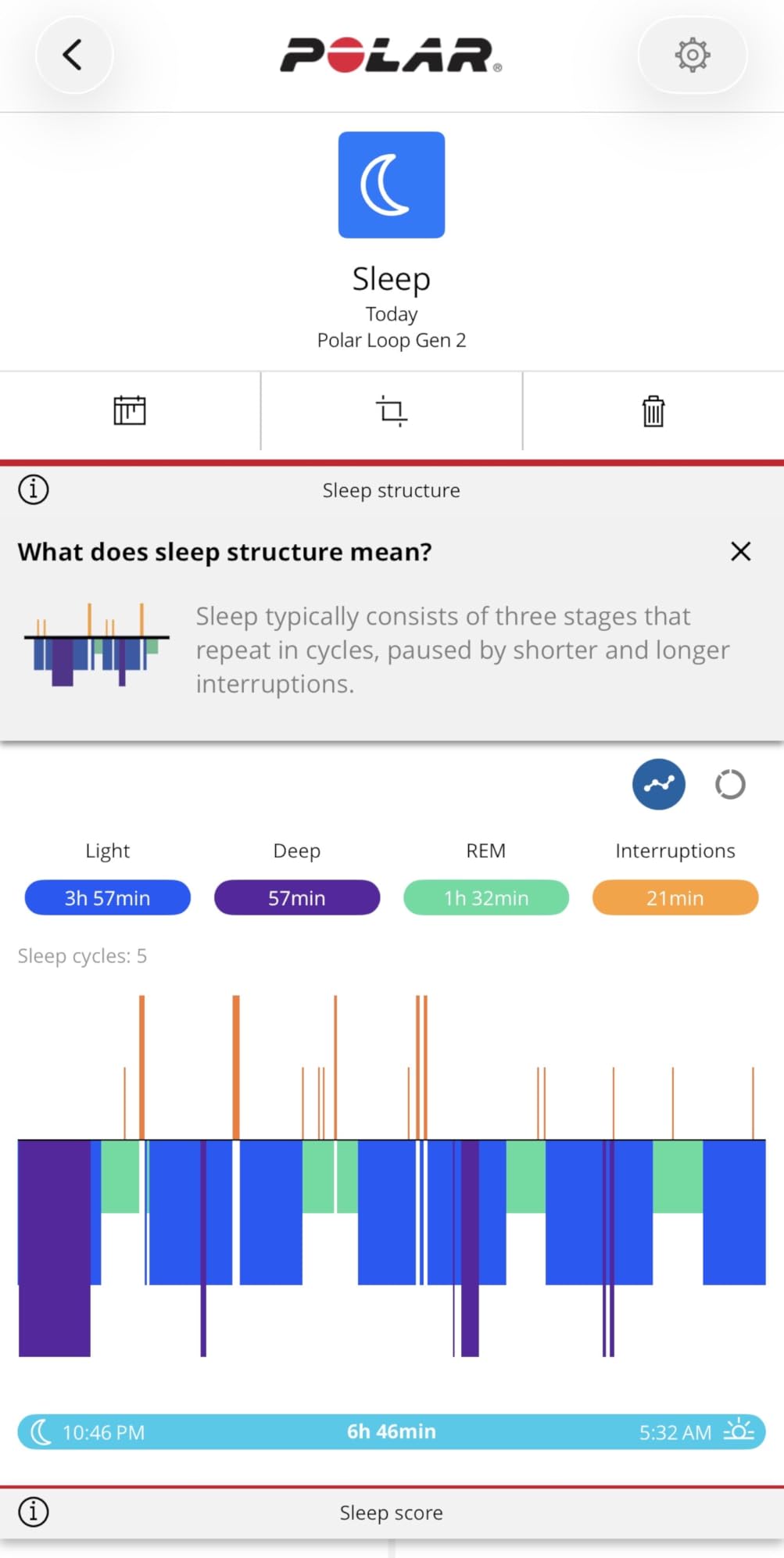Tap the 6h 46min sleep duration bar
The image size is (784, 1558).
(x=392, y=1431)
